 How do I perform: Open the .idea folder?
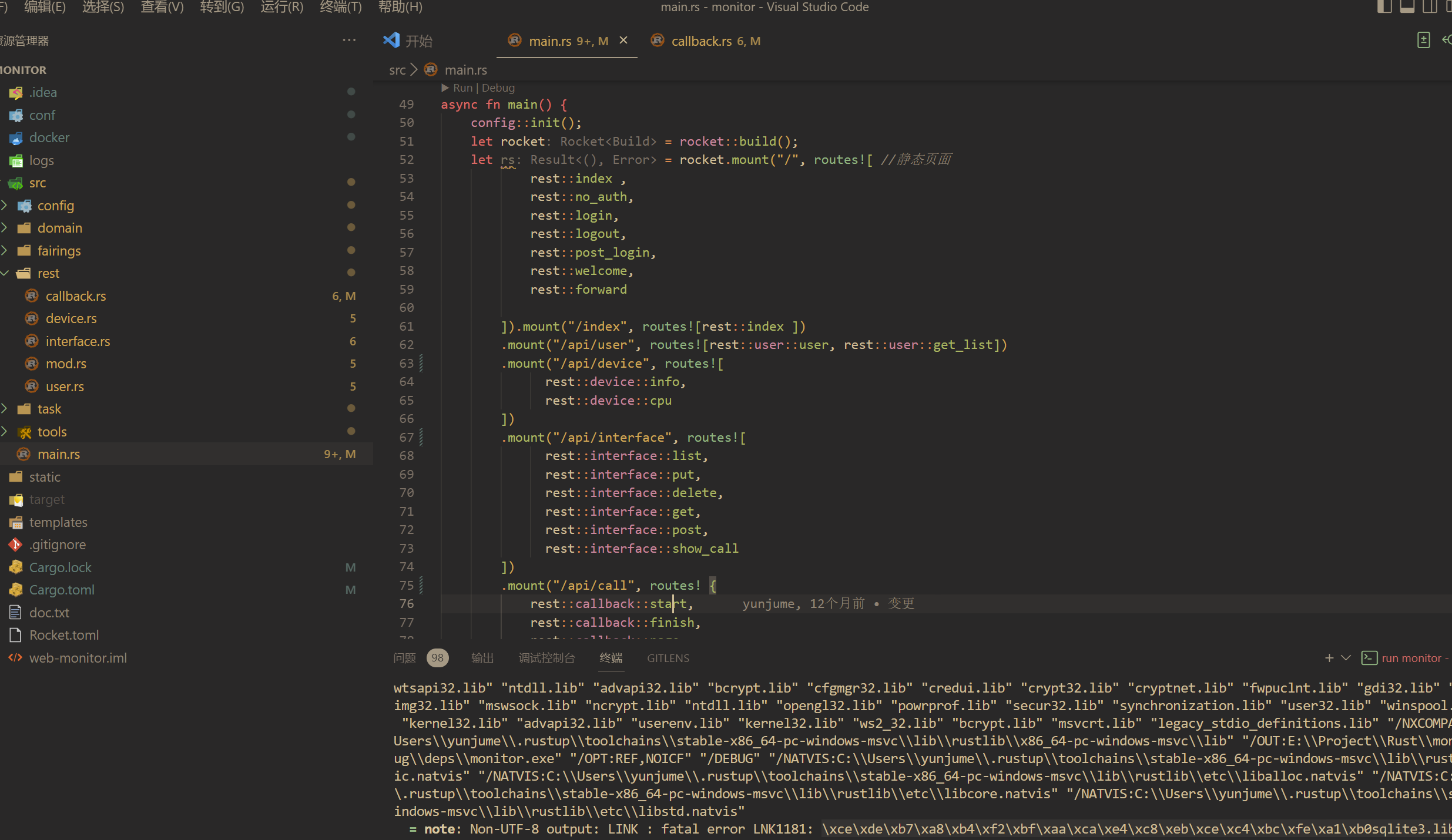[x=43, y=92]
